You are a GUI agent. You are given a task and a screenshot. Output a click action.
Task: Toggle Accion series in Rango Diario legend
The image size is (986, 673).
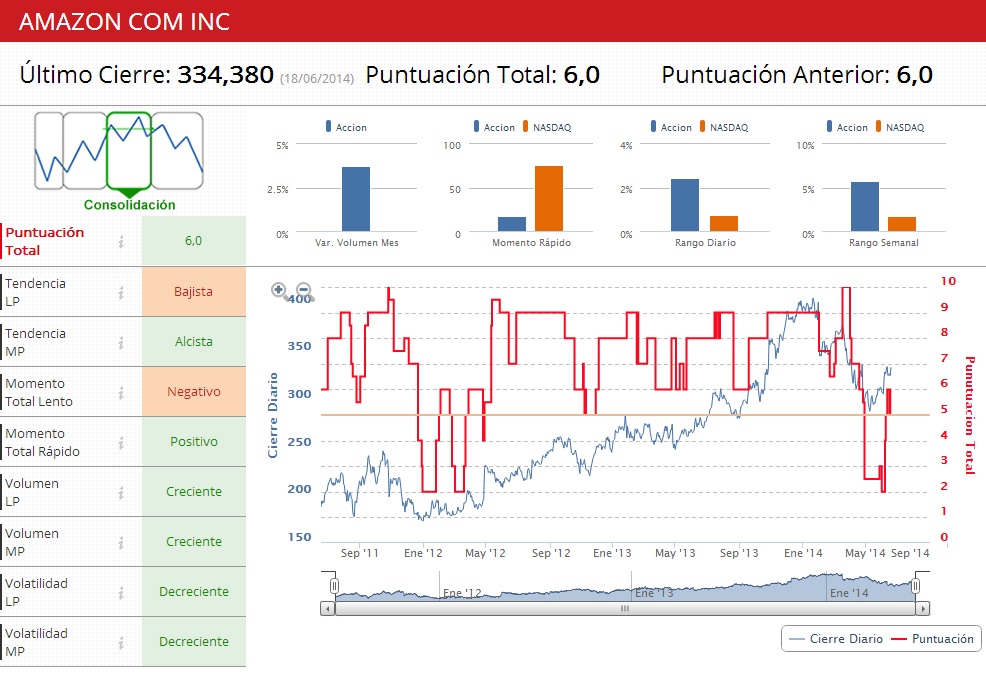pos(671,127)
